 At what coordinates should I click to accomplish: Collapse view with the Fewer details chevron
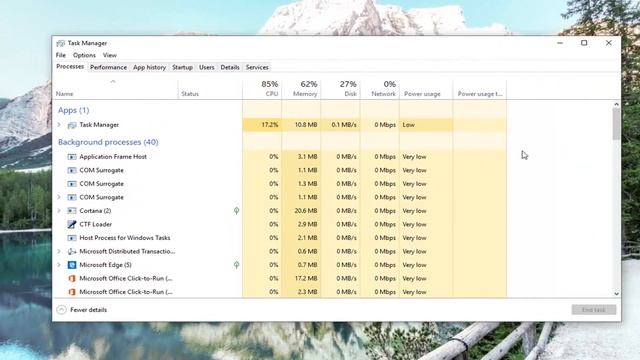coord(61,310)
